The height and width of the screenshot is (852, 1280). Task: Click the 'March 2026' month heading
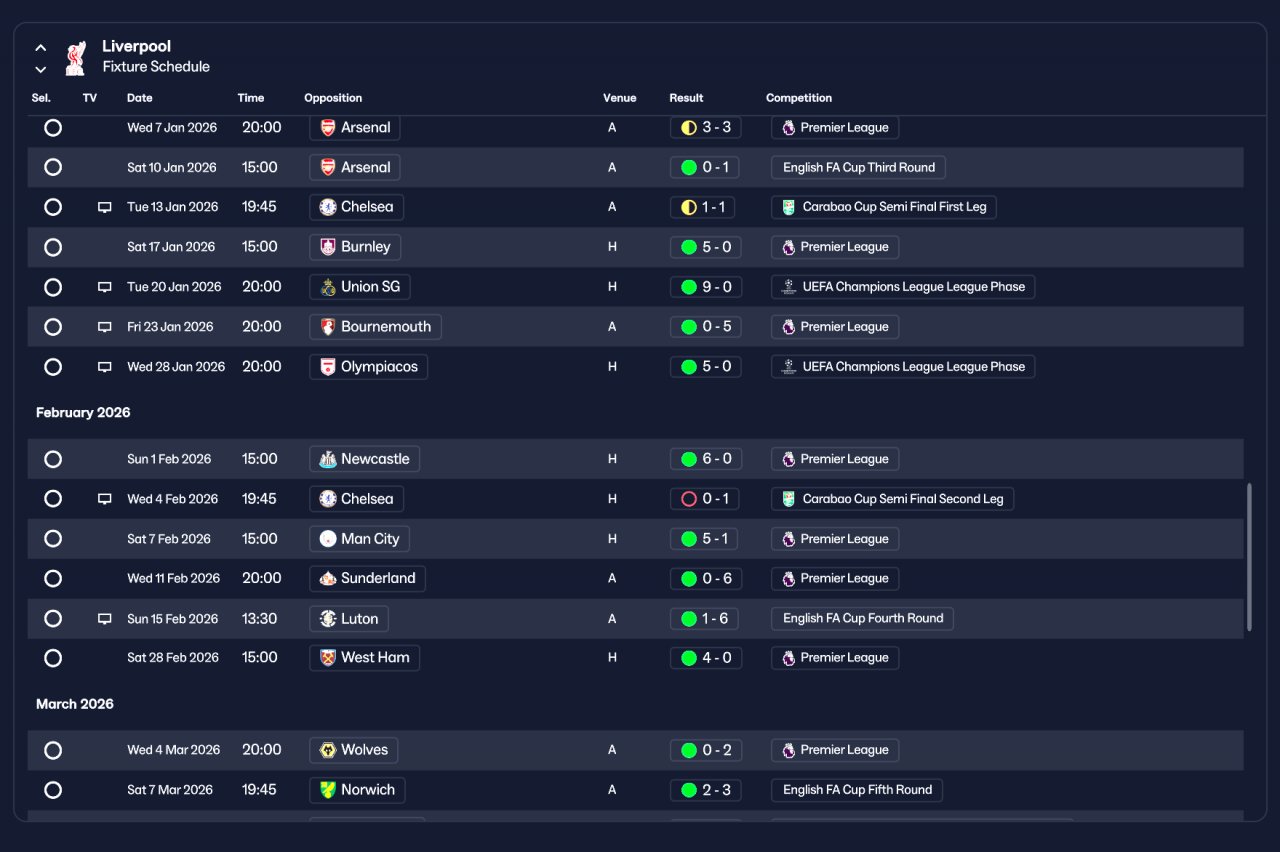(x=75, y=704)
